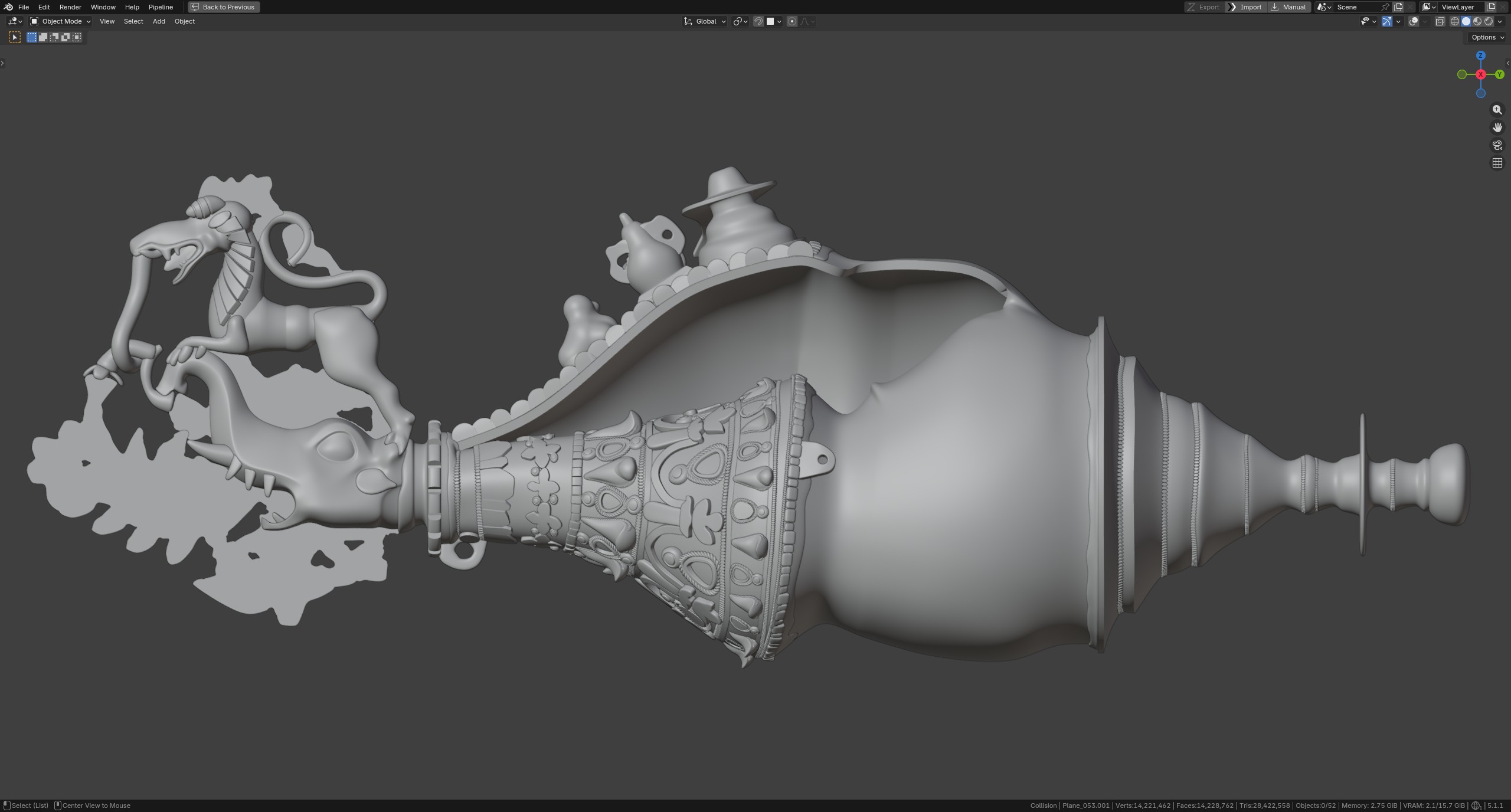This screenshot has width=1511, height=812.
Task: Switch orthographic/perspective with grid icon
Action: tap(1497, 163)
